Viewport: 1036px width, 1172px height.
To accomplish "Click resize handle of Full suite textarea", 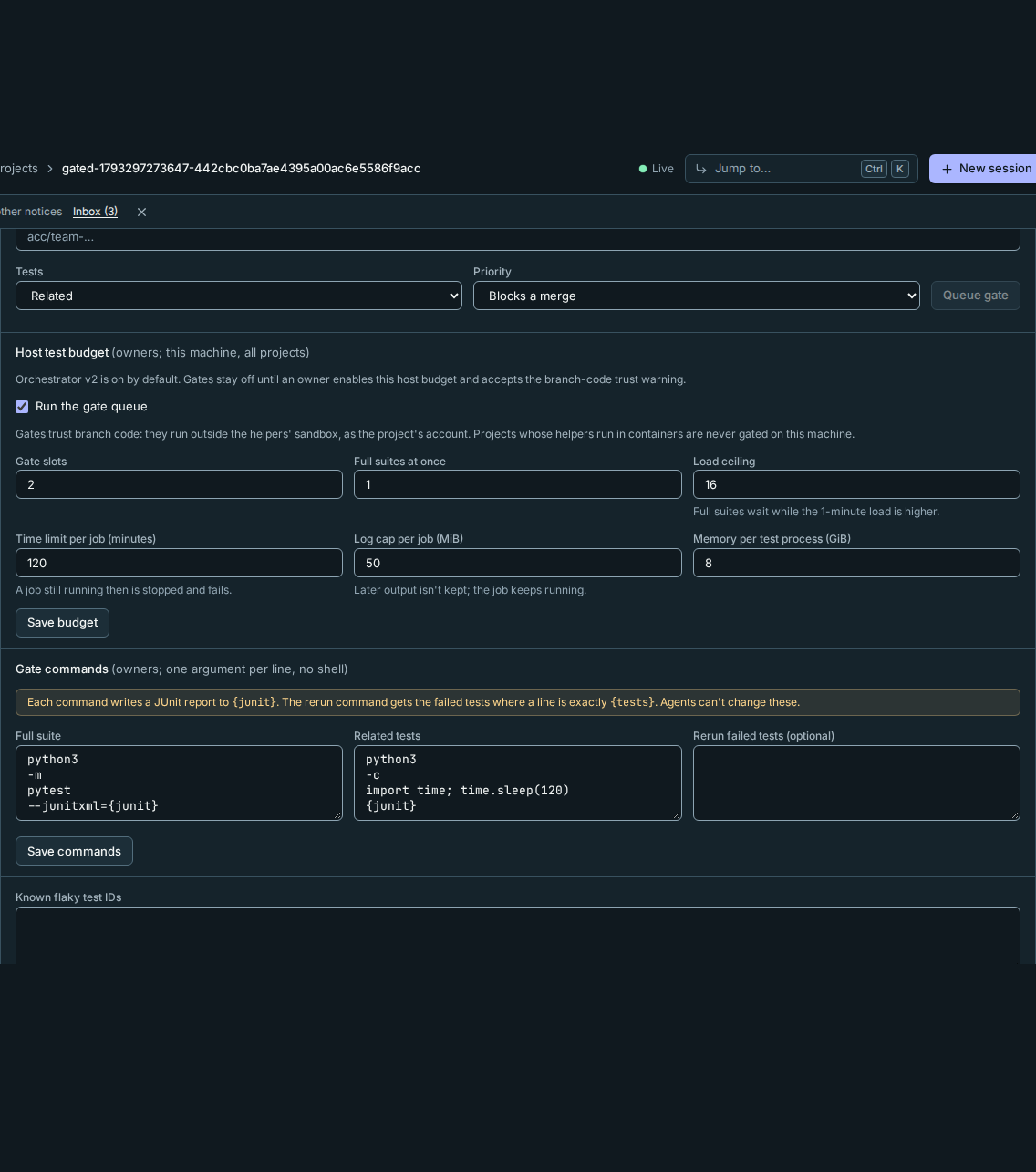I will click(337, 814).
